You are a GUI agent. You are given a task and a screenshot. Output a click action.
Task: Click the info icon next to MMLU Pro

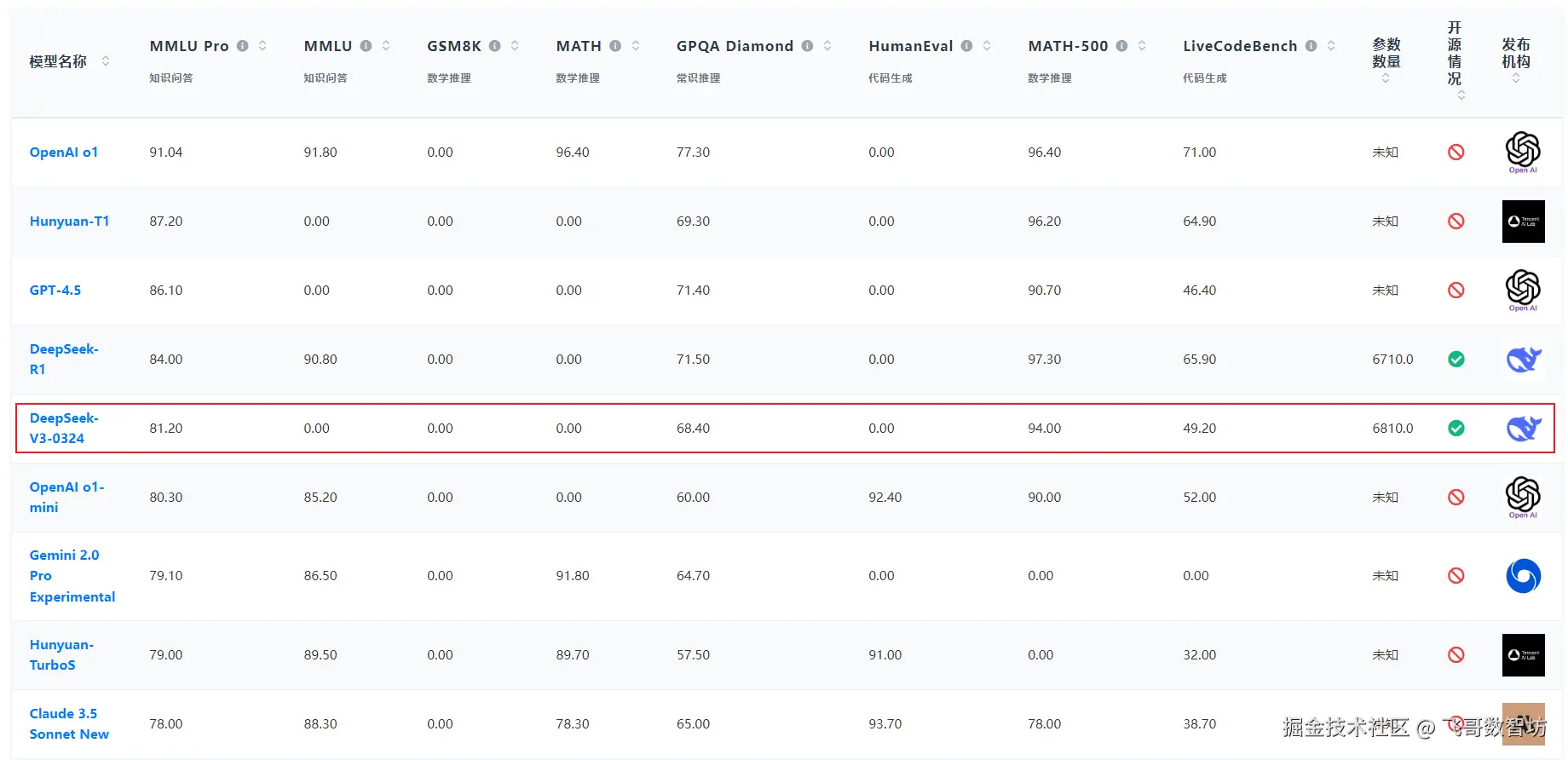pos(243,46)
